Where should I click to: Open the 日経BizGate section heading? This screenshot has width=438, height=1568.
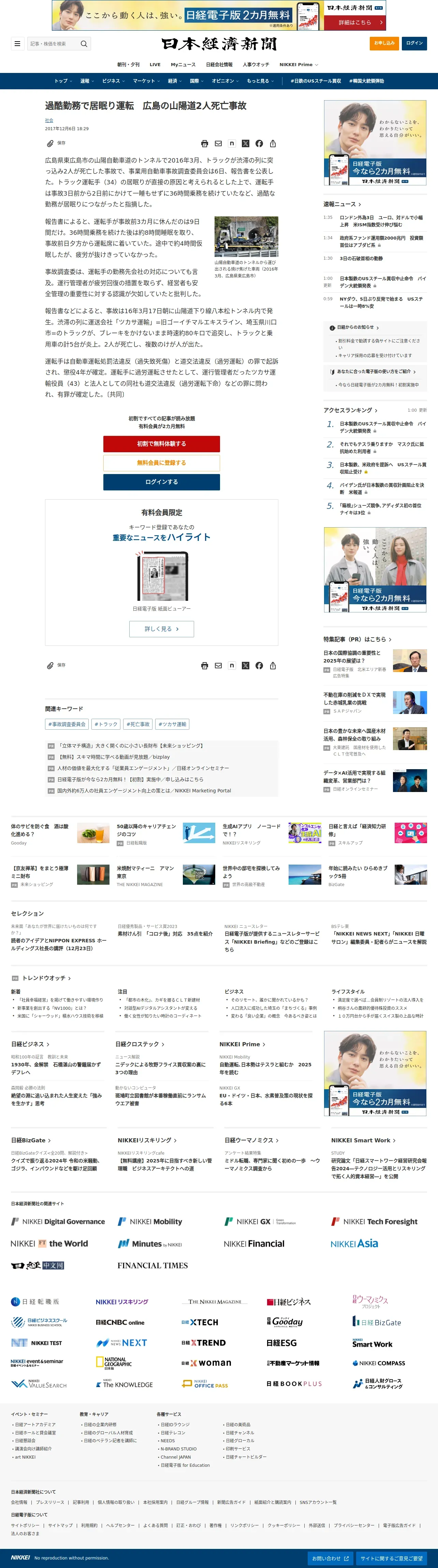[30, 1140]
